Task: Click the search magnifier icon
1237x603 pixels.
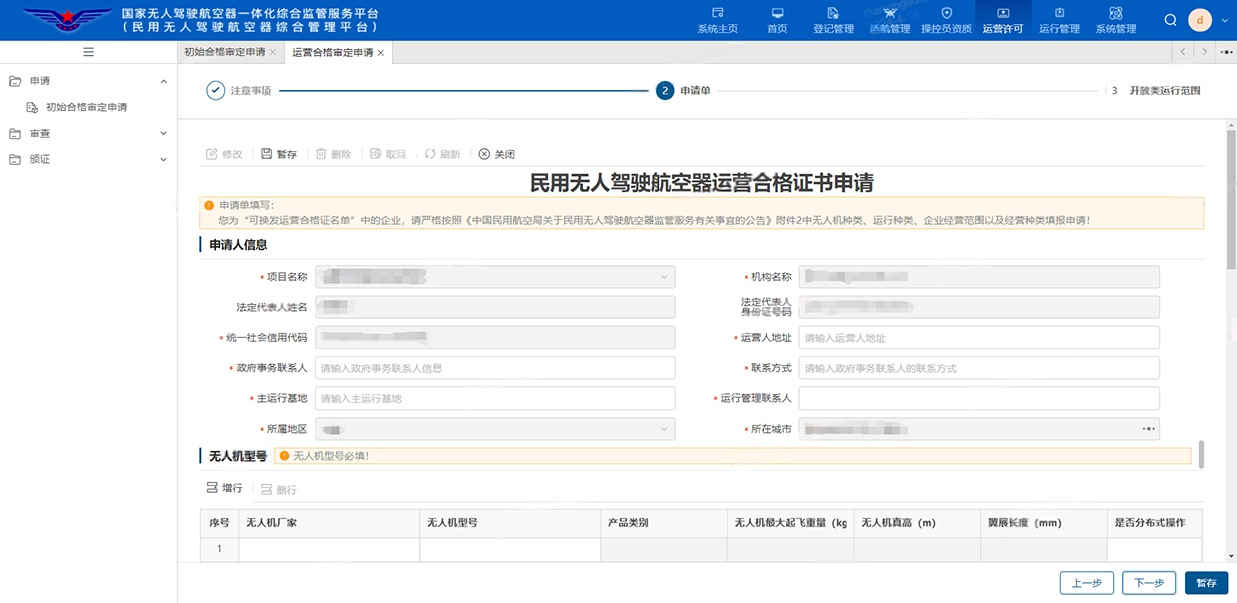Action: click(1172, 20)
